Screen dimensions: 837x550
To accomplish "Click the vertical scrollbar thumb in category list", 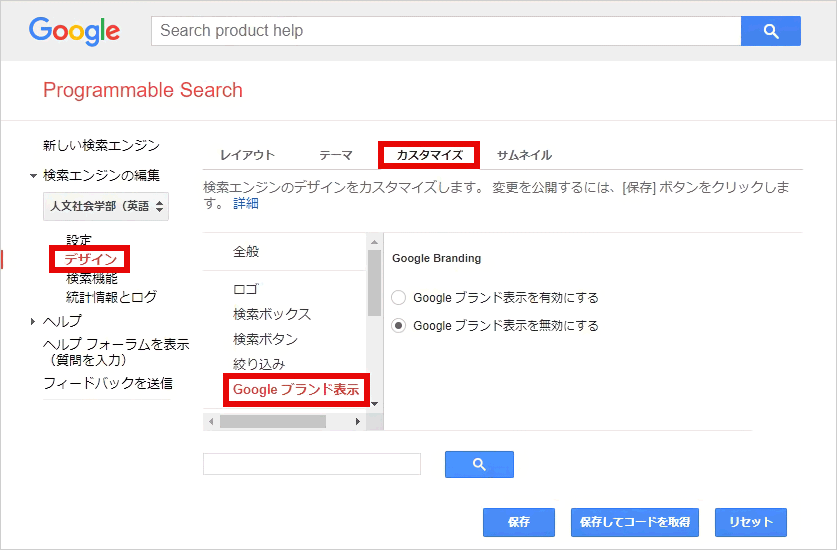I will click(374, 283).
